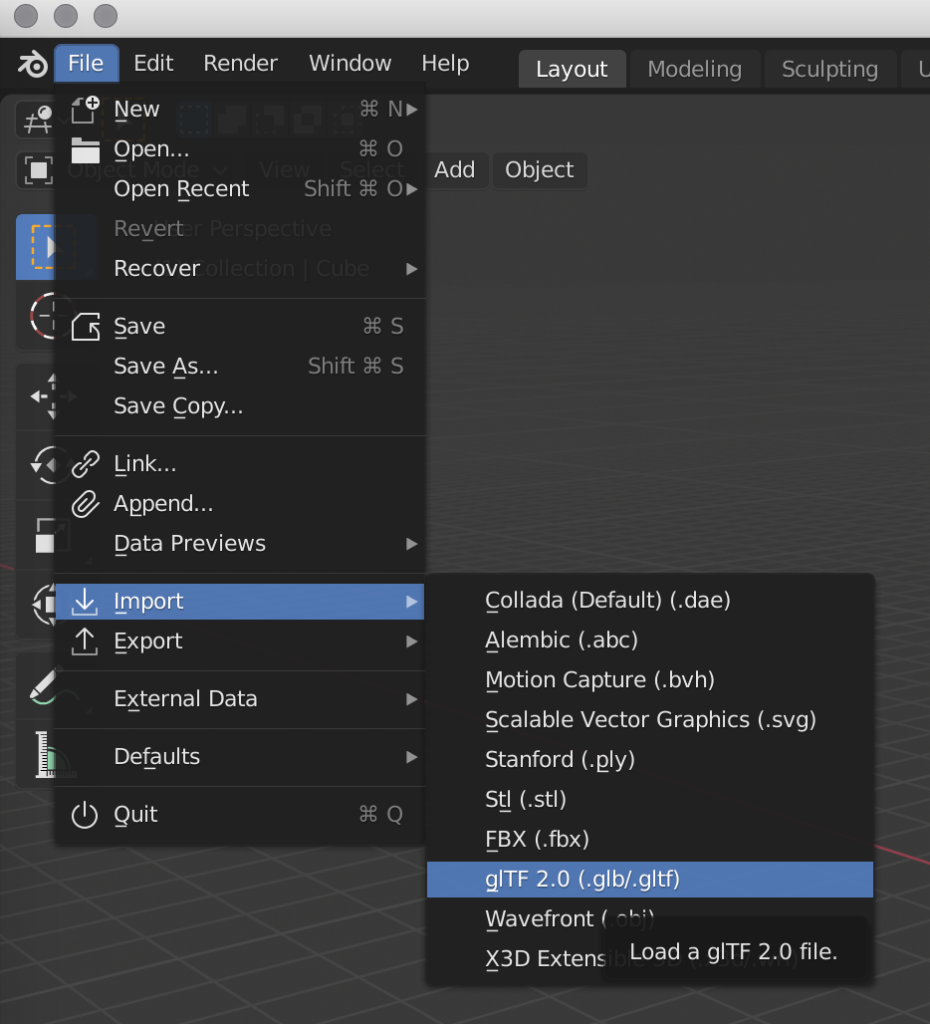Import an Stl (.stl) file
930x1024 pixels.
coord(650,799)
